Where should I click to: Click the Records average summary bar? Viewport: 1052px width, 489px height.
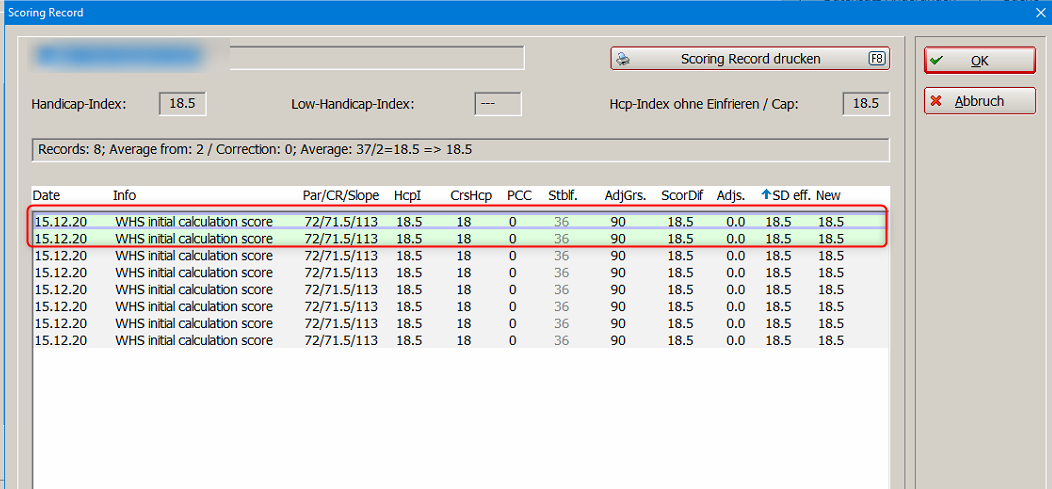[x=460, y=150]
